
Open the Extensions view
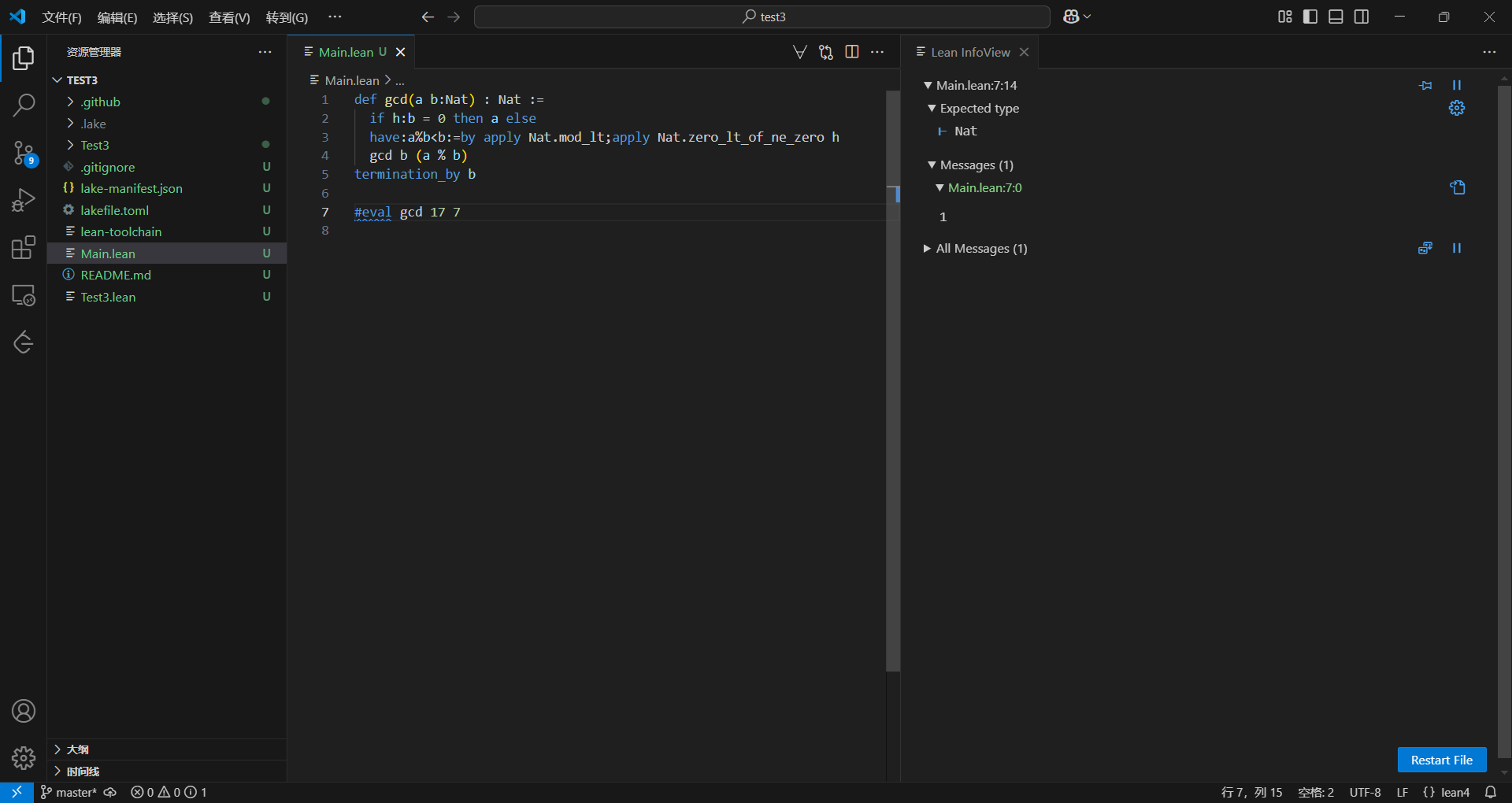(24, 248)
